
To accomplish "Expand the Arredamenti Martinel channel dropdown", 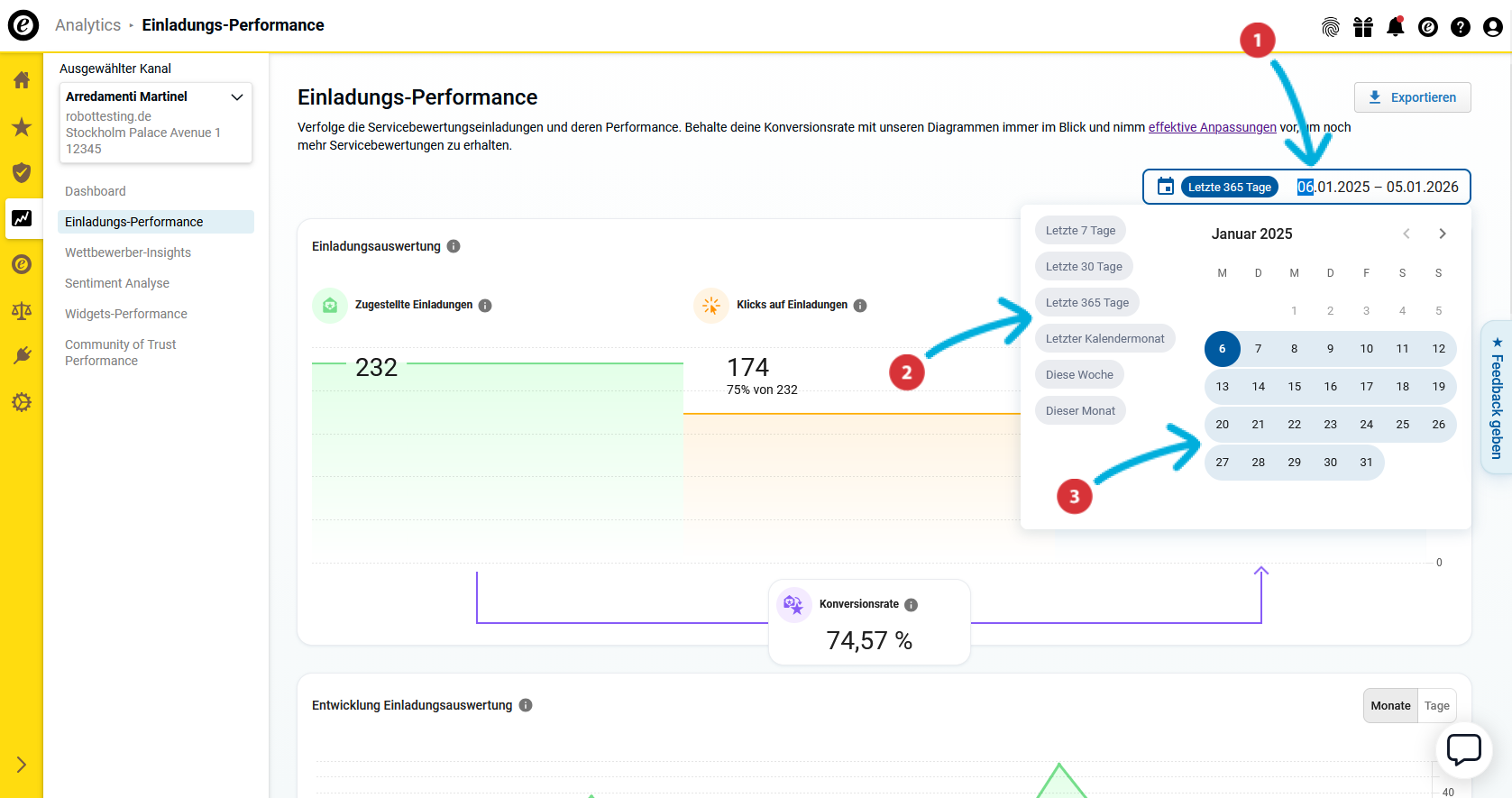I will (x=237, y=96).
